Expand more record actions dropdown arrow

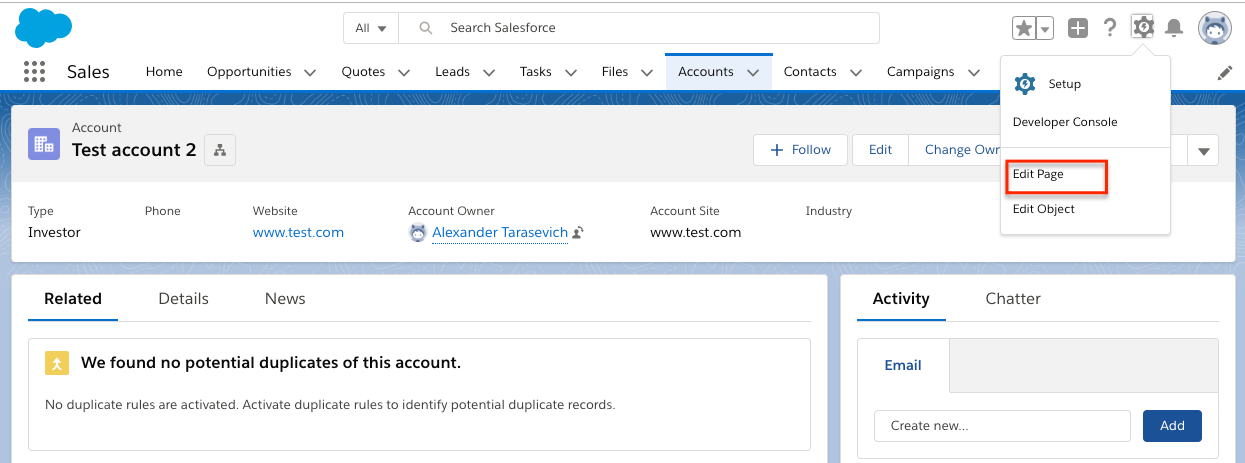(1203, 151)
